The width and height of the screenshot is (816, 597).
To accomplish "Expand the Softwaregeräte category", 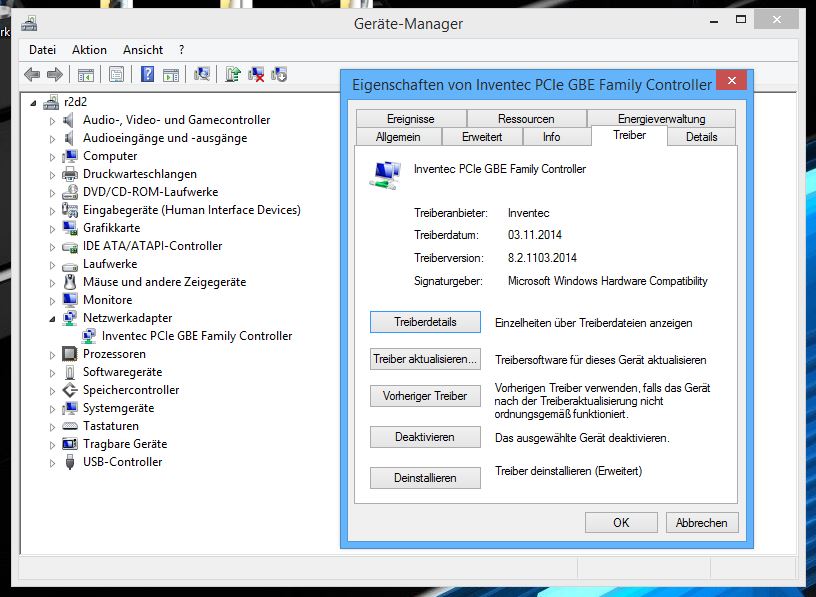I will click(52, 373).
